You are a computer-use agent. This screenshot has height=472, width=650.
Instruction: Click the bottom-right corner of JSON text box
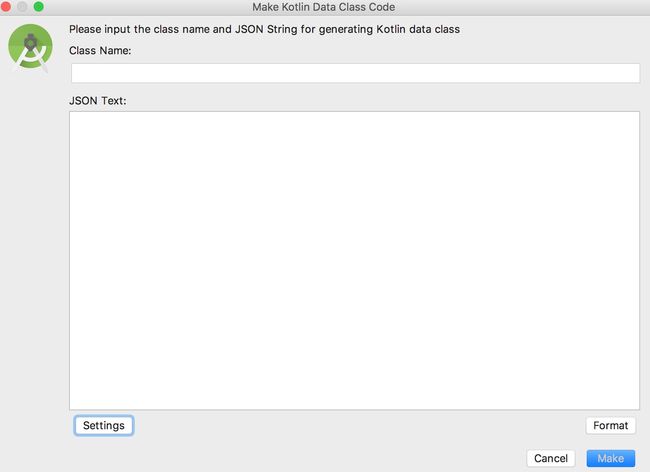coord(636,407)
